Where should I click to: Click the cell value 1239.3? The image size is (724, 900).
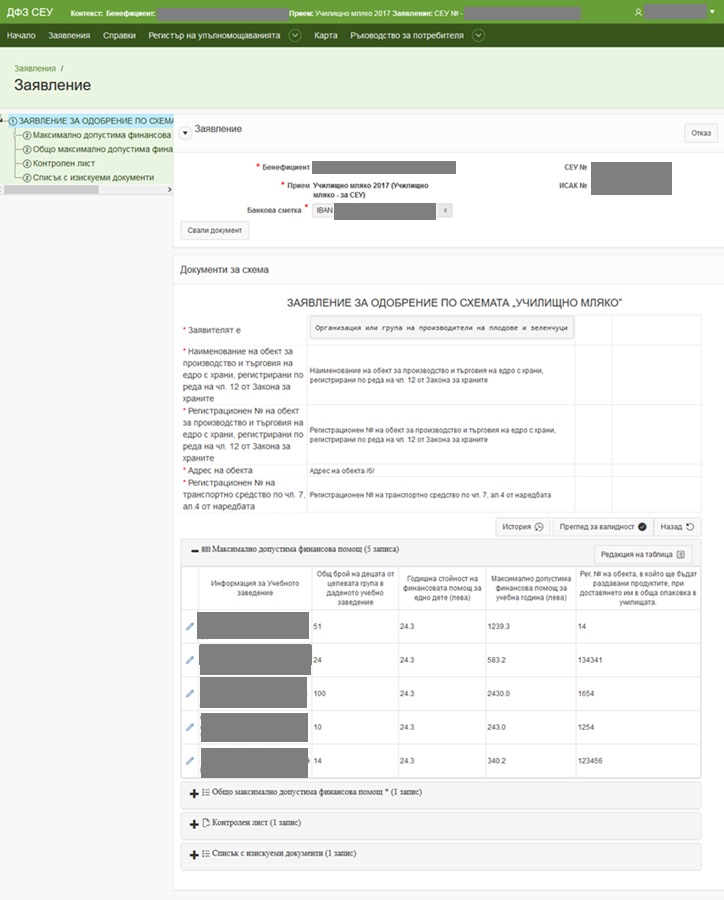[x=498, y=626]
